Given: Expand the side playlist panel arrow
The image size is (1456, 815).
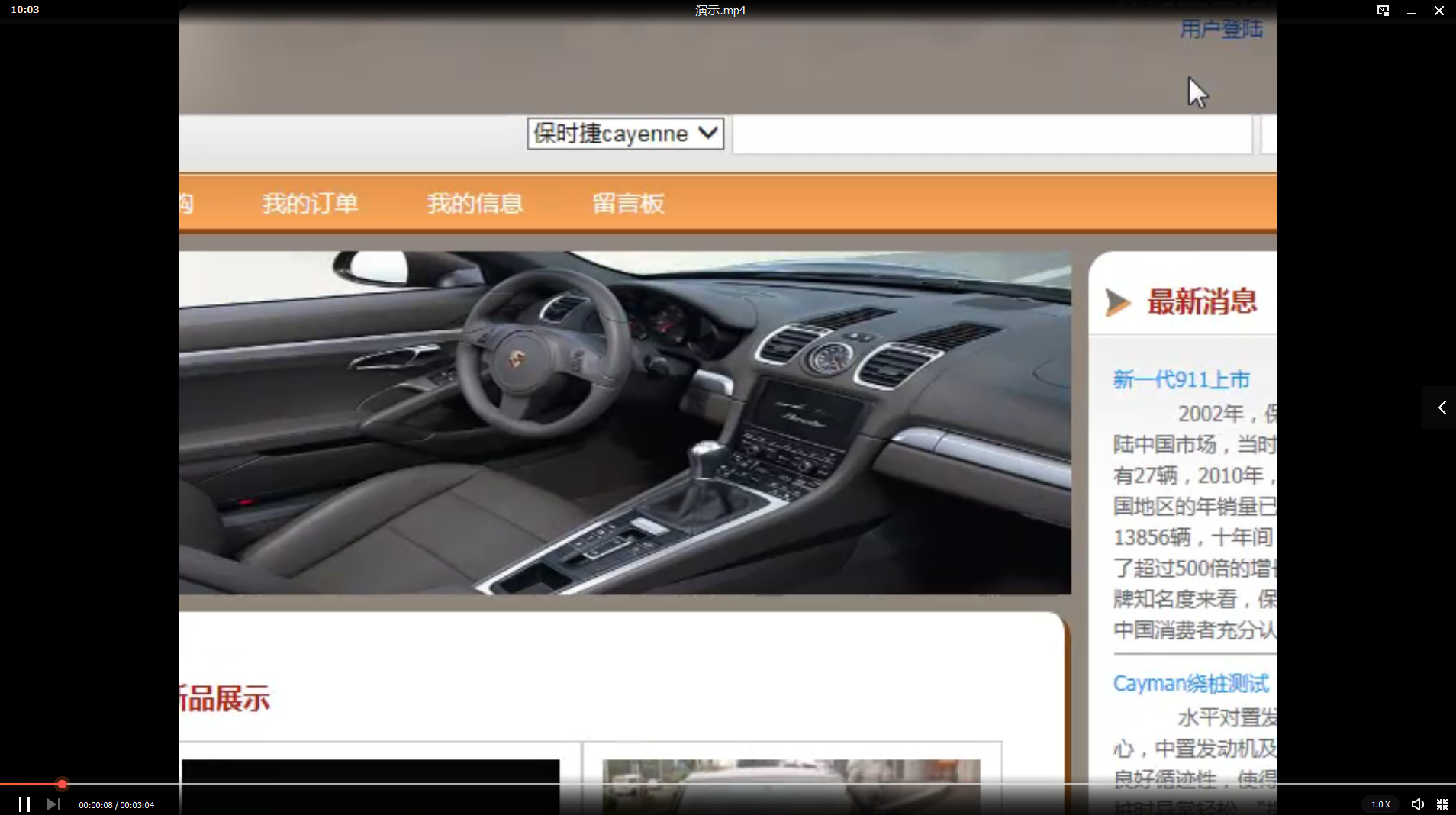Looking at the screenshot, I should pos(1441,407).
